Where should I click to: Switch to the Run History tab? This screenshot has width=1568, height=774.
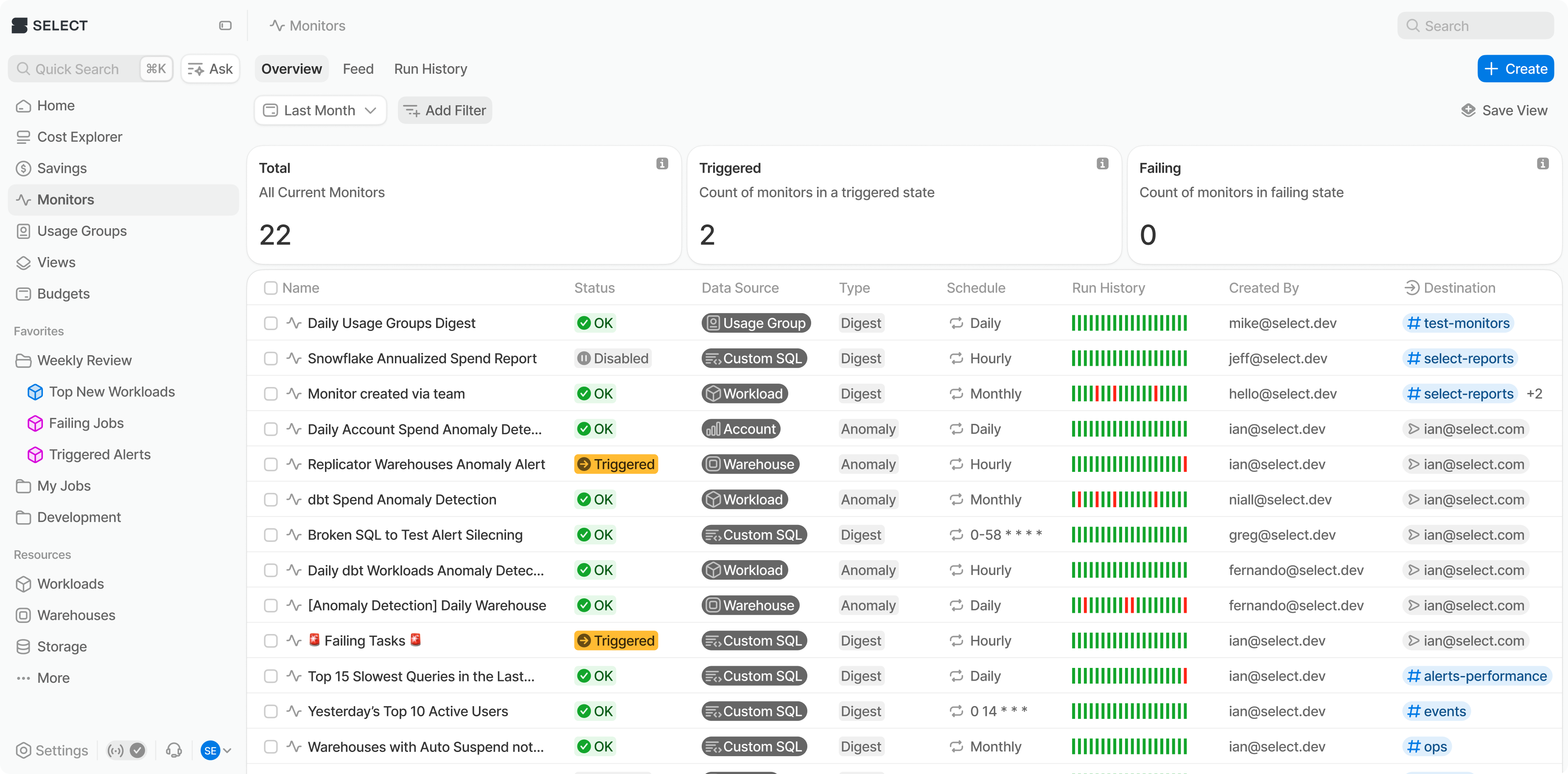click(430, 69)
